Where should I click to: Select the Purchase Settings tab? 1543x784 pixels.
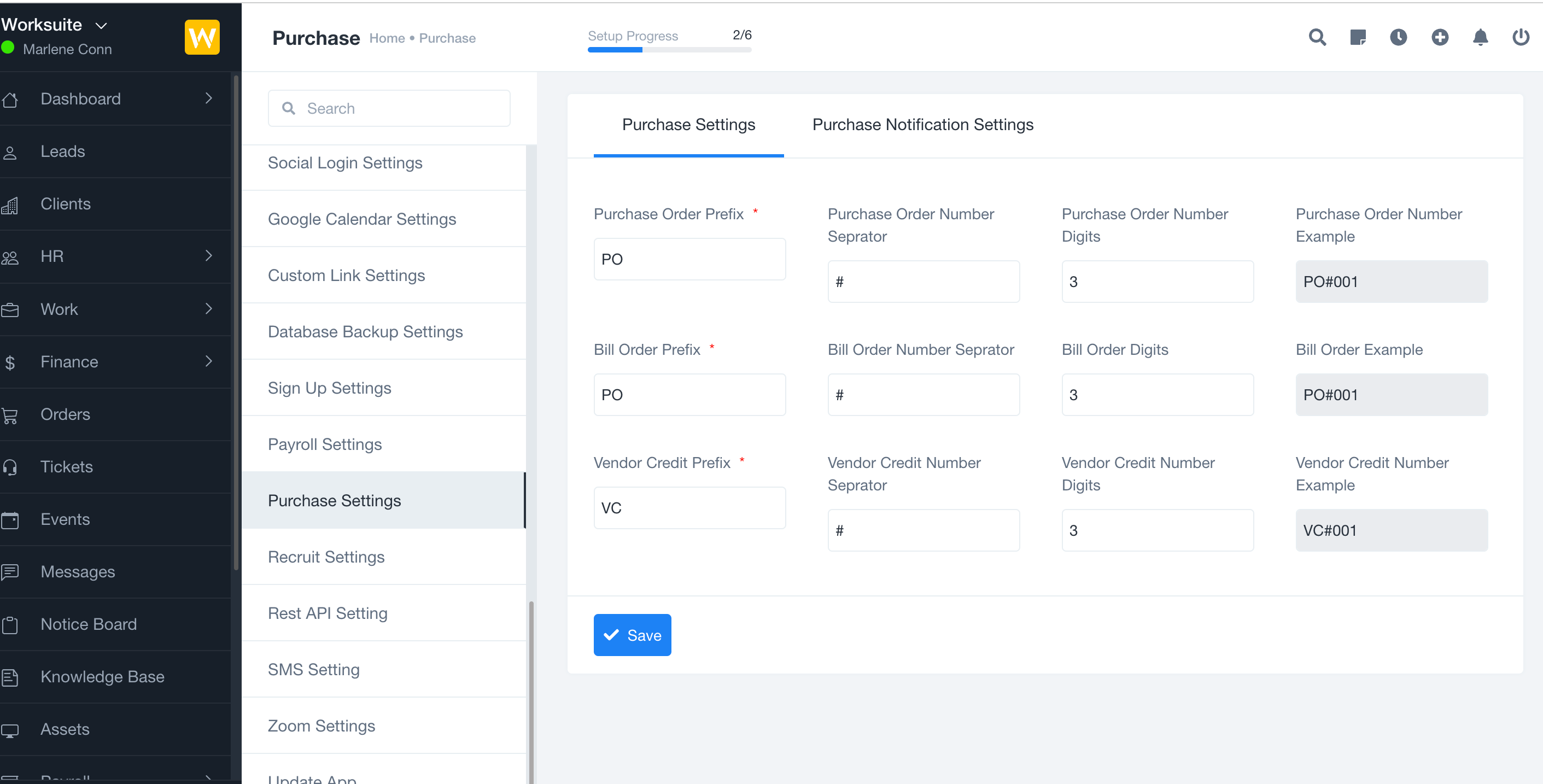tap(688, 125)
